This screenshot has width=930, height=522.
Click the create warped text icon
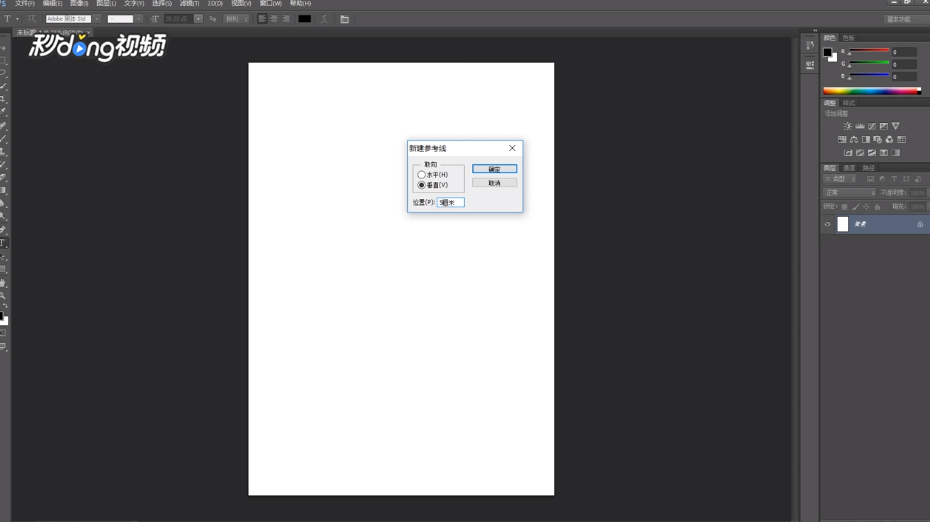tap(324, 19)
